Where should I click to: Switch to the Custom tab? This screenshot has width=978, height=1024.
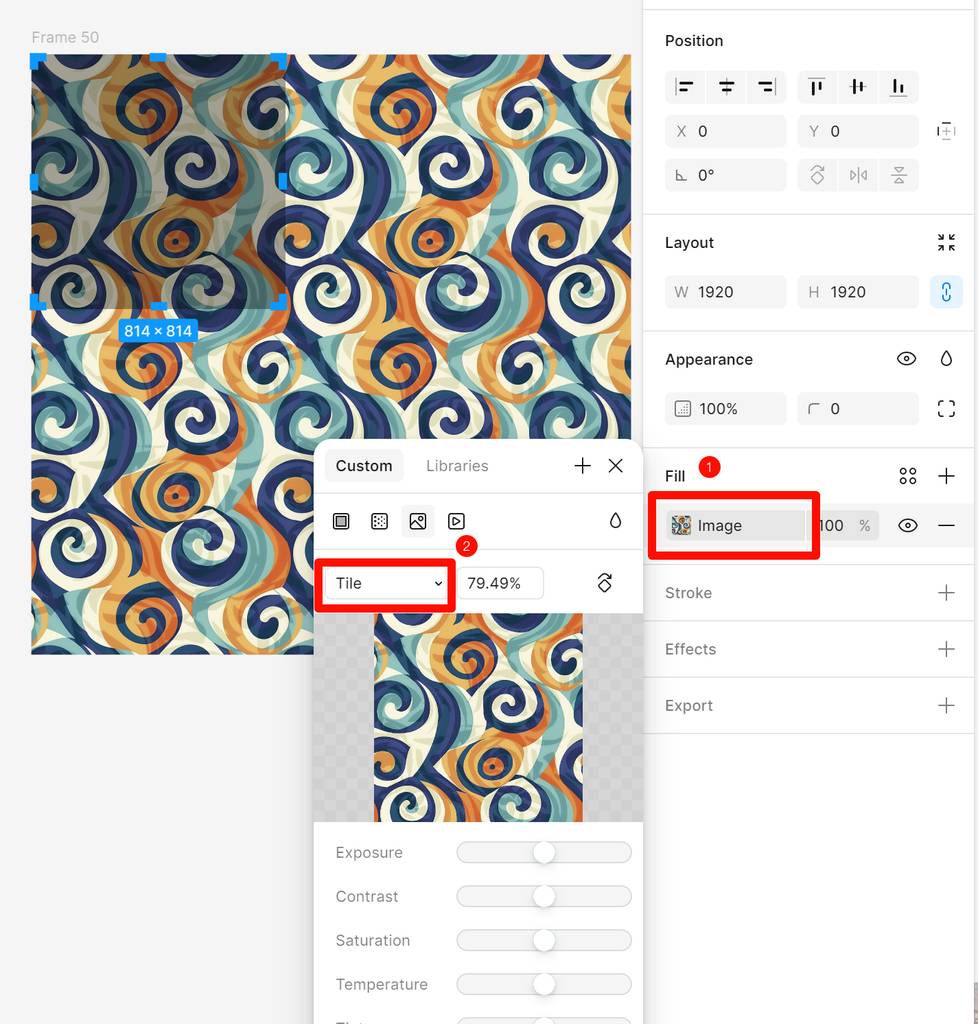click(x=364, y=466)
